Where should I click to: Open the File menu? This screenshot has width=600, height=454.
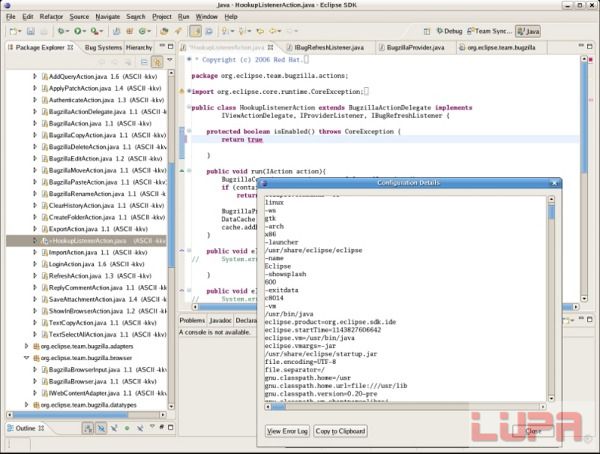(11, 17)
